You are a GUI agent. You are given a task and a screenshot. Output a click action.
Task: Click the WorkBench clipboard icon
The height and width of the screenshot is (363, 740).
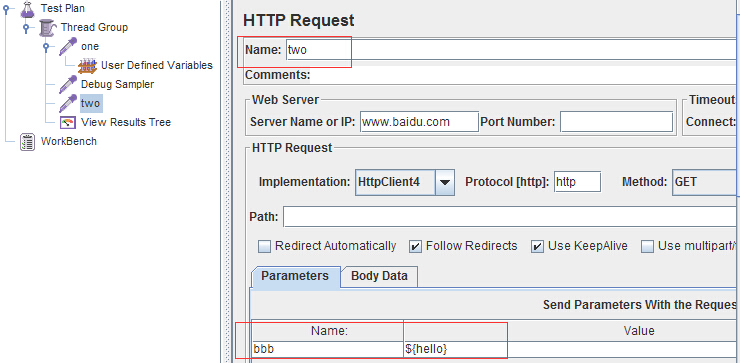pos(28,142)
